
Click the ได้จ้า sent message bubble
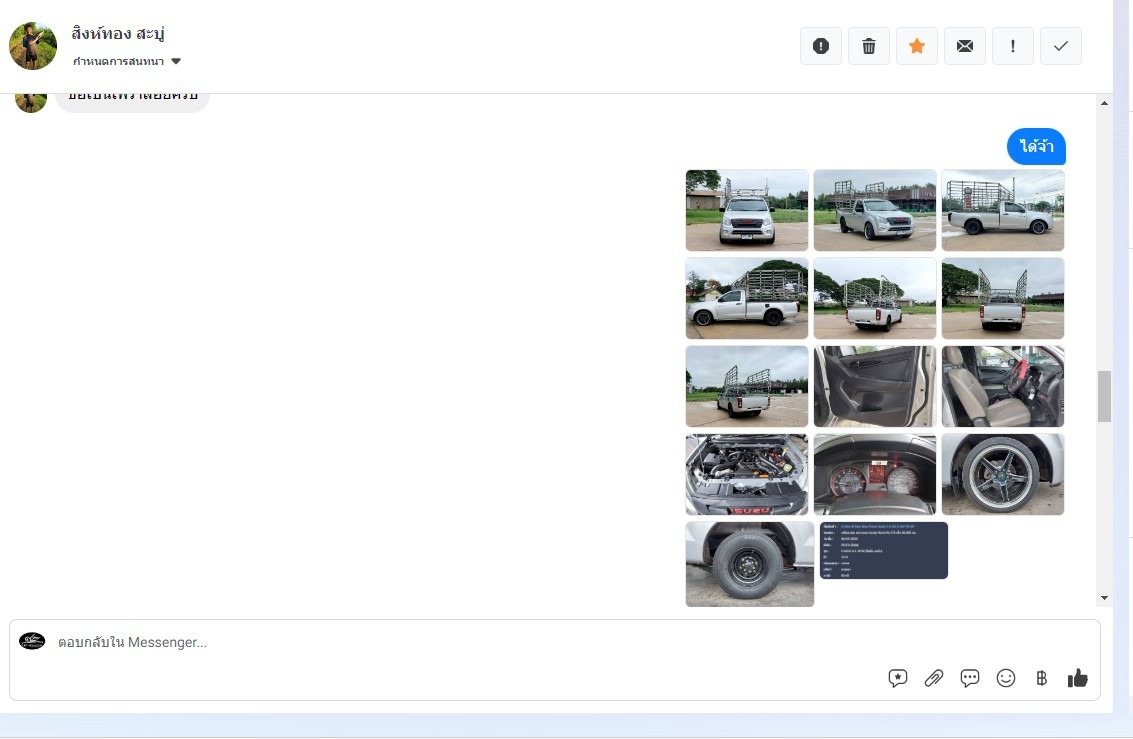coord(1036,147)
